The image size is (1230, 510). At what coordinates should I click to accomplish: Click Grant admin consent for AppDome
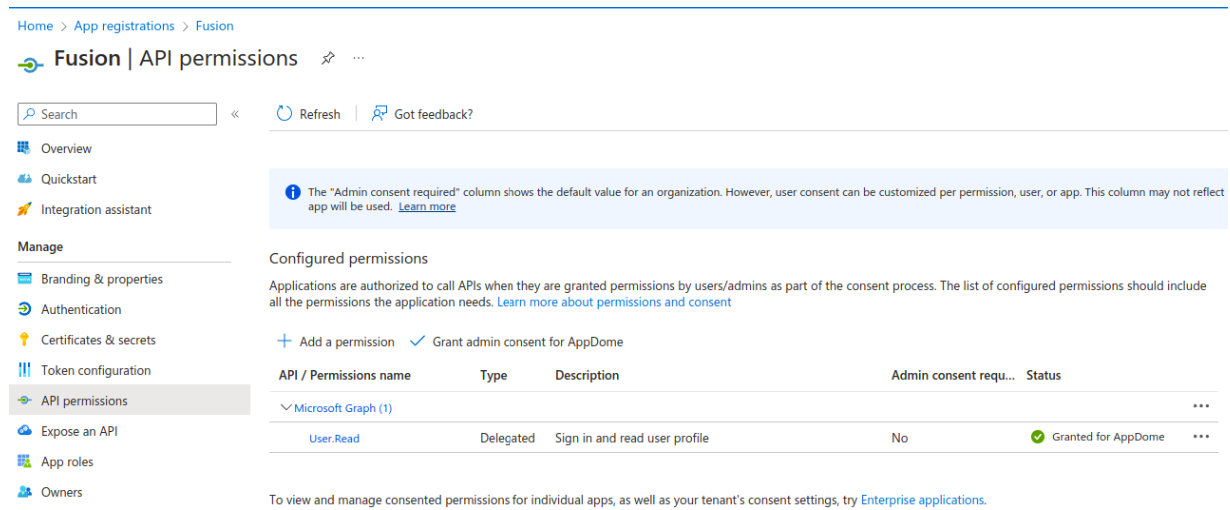click(527, 342)
